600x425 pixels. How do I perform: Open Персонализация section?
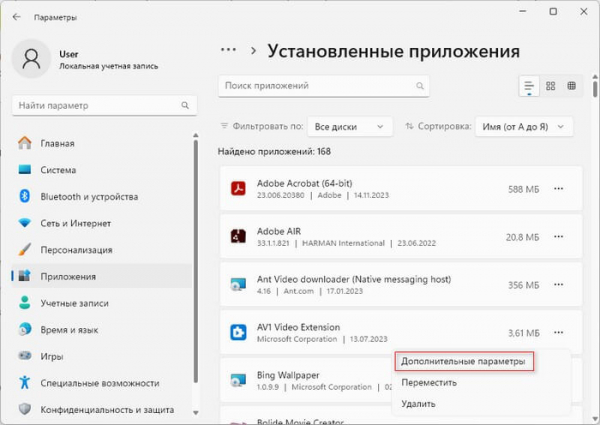[102, 250]
